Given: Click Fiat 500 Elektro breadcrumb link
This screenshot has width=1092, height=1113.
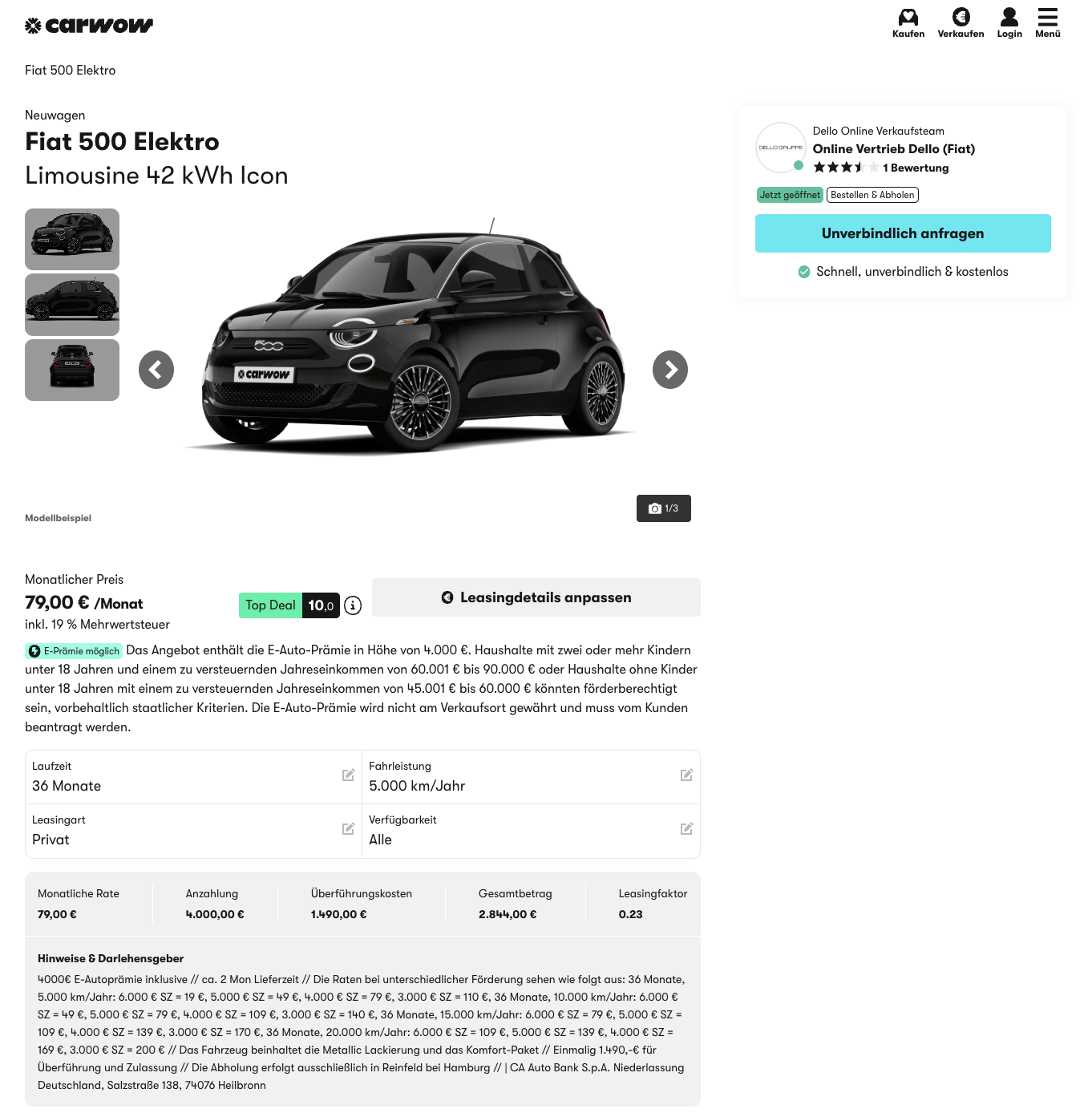Looking at the screenshot, I should click(x=71, y=71).
